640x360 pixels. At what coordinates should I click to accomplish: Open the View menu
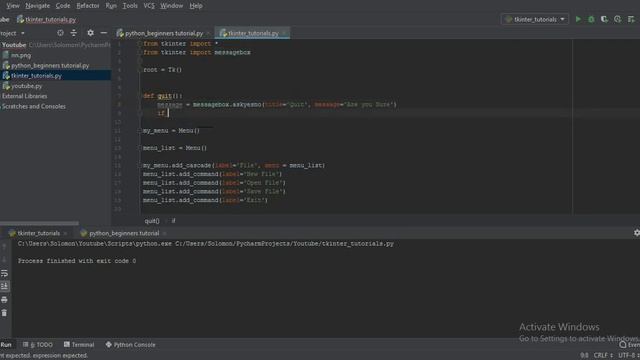point(13,6)
